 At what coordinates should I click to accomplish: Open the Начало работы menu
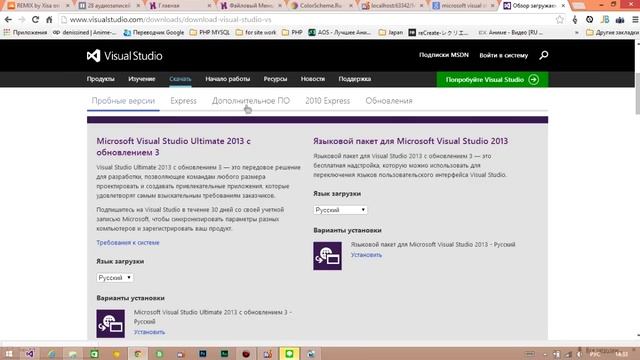[227, 79]
